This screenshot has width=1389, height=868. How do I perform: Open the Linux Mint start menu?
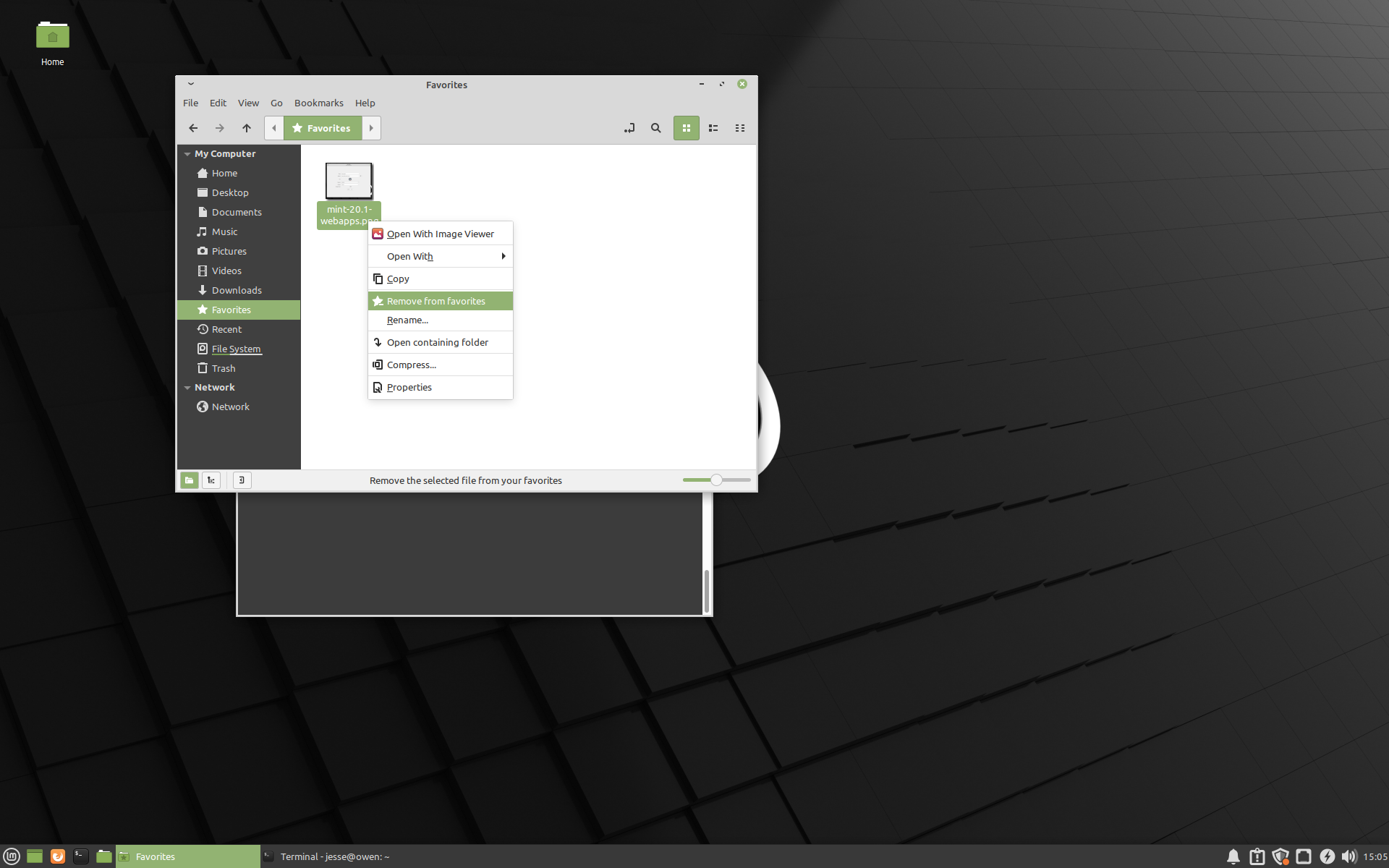12,856
